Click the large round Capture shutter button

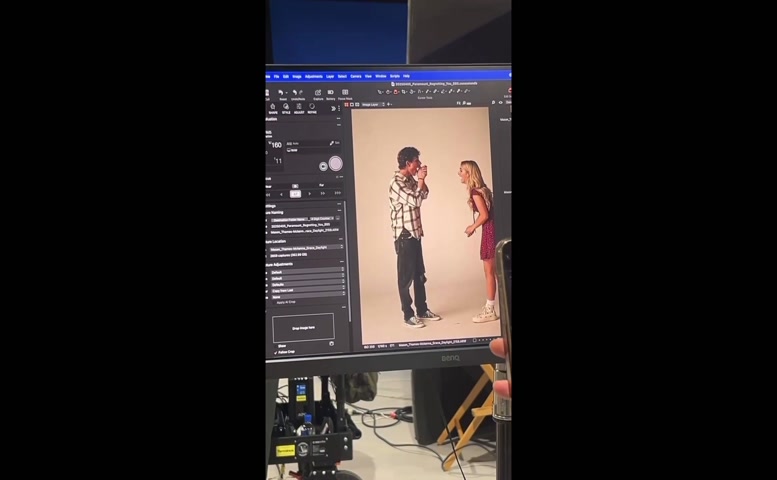coord(335,164)
